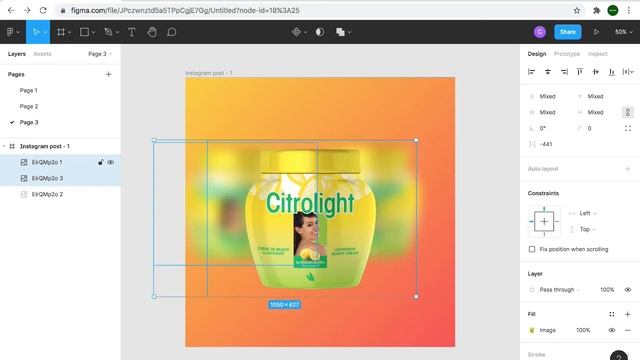Toggle layer visibility eye in Layer section
The width and height of the screenshot is (640, 360).
tap(628, 289)
